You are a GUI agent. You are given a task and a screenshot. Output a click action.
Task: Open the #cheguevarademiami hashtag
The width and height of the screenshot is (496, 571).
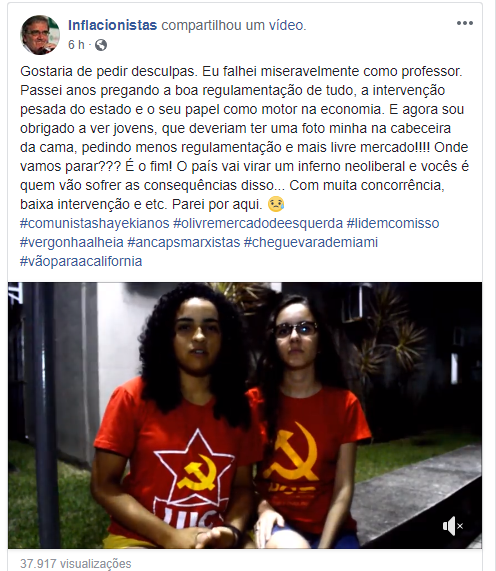pyautogui.click(x=311, y=242)
